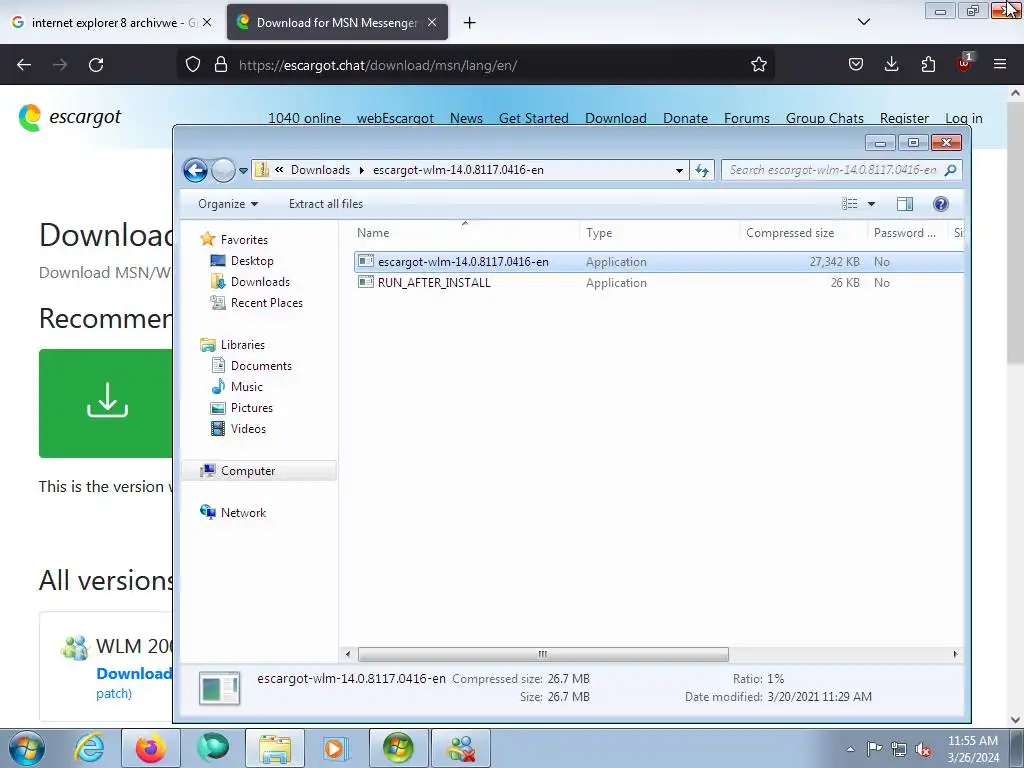The width and height of the screenshot is (1024, 768).
Task: Open a new Firefox tab
Action: 470,23
